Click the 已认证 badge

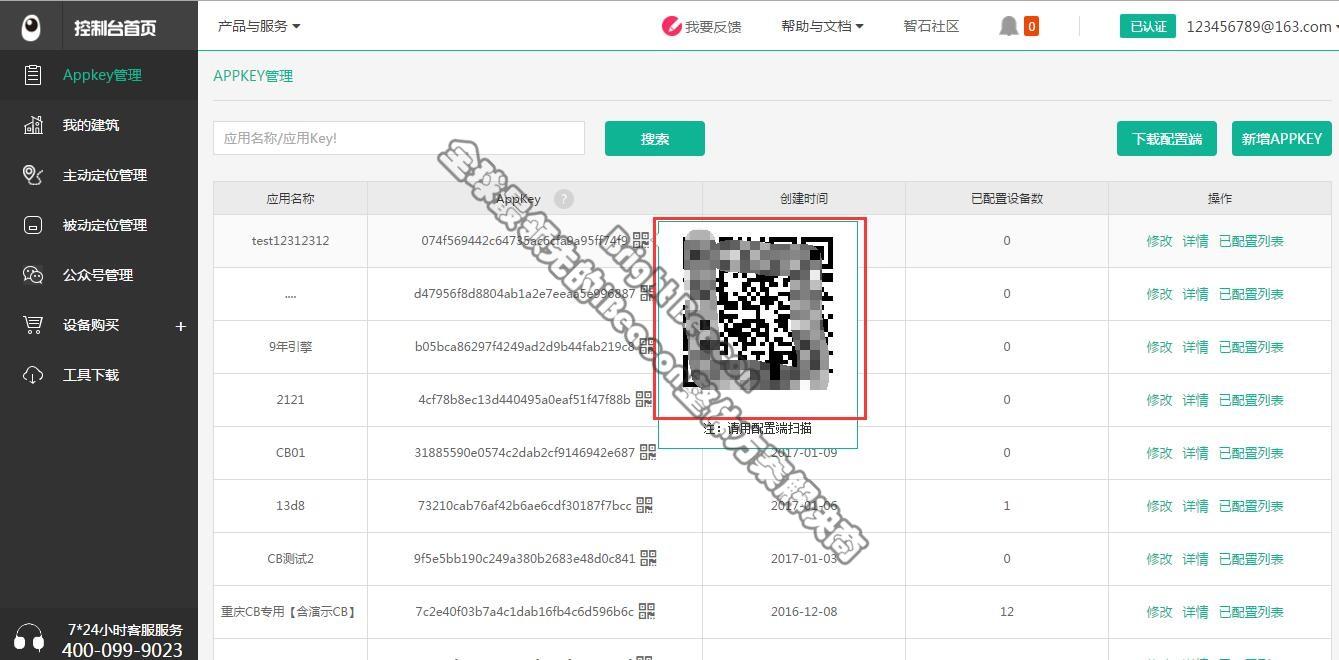(1148, 26)
